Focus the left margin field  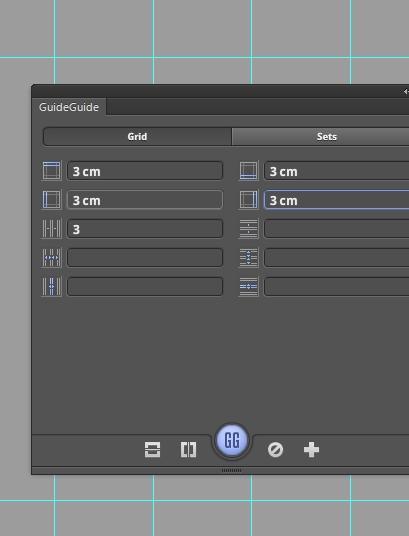coord(145,200)
